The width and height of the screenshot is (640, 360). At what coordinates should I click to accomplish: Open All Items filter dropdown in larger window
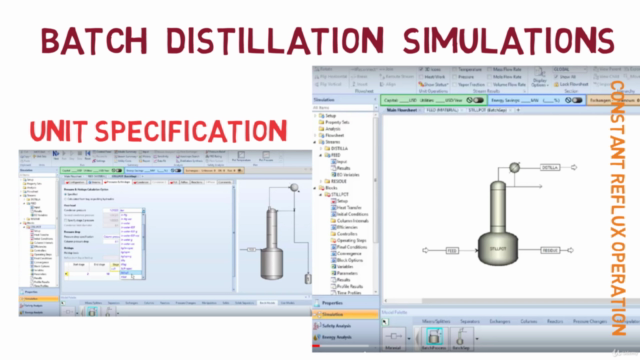pos(375,108)
